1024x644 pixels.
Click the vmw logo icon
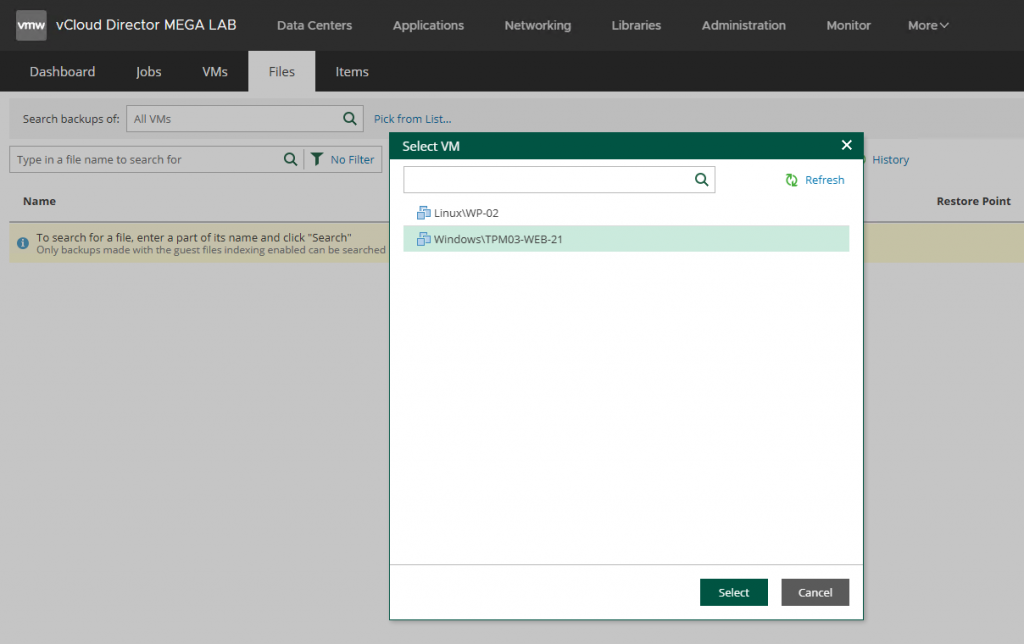click(31, 25)
